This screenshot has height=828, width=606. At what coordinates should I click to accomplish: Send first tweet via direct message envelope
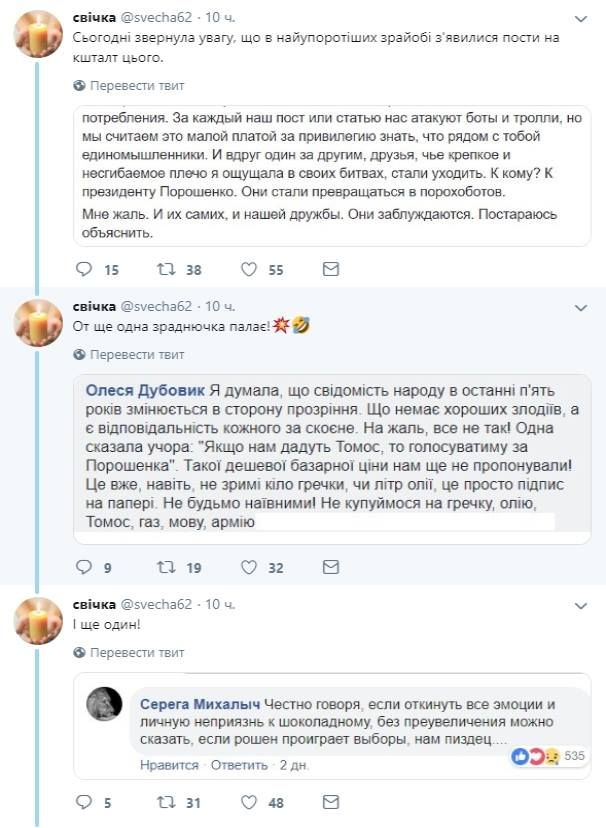pos(330,269)
